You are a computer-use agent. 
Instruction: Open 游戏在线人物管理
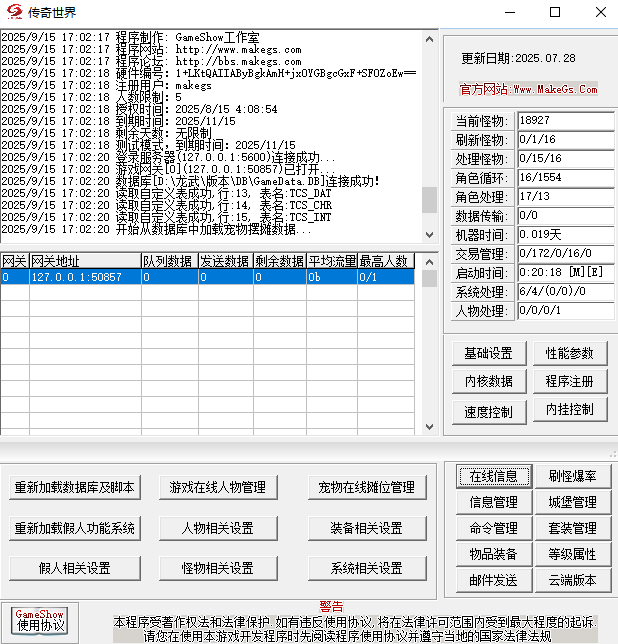(x=218, y=488)
